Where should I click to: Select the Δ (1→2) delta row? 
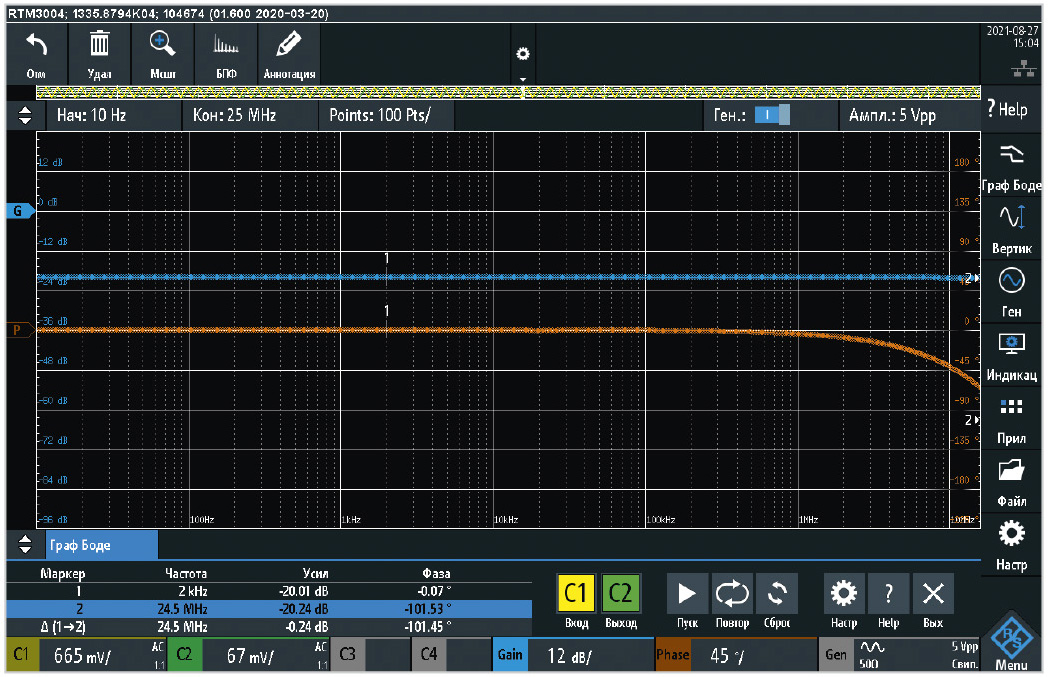[269, 627]
